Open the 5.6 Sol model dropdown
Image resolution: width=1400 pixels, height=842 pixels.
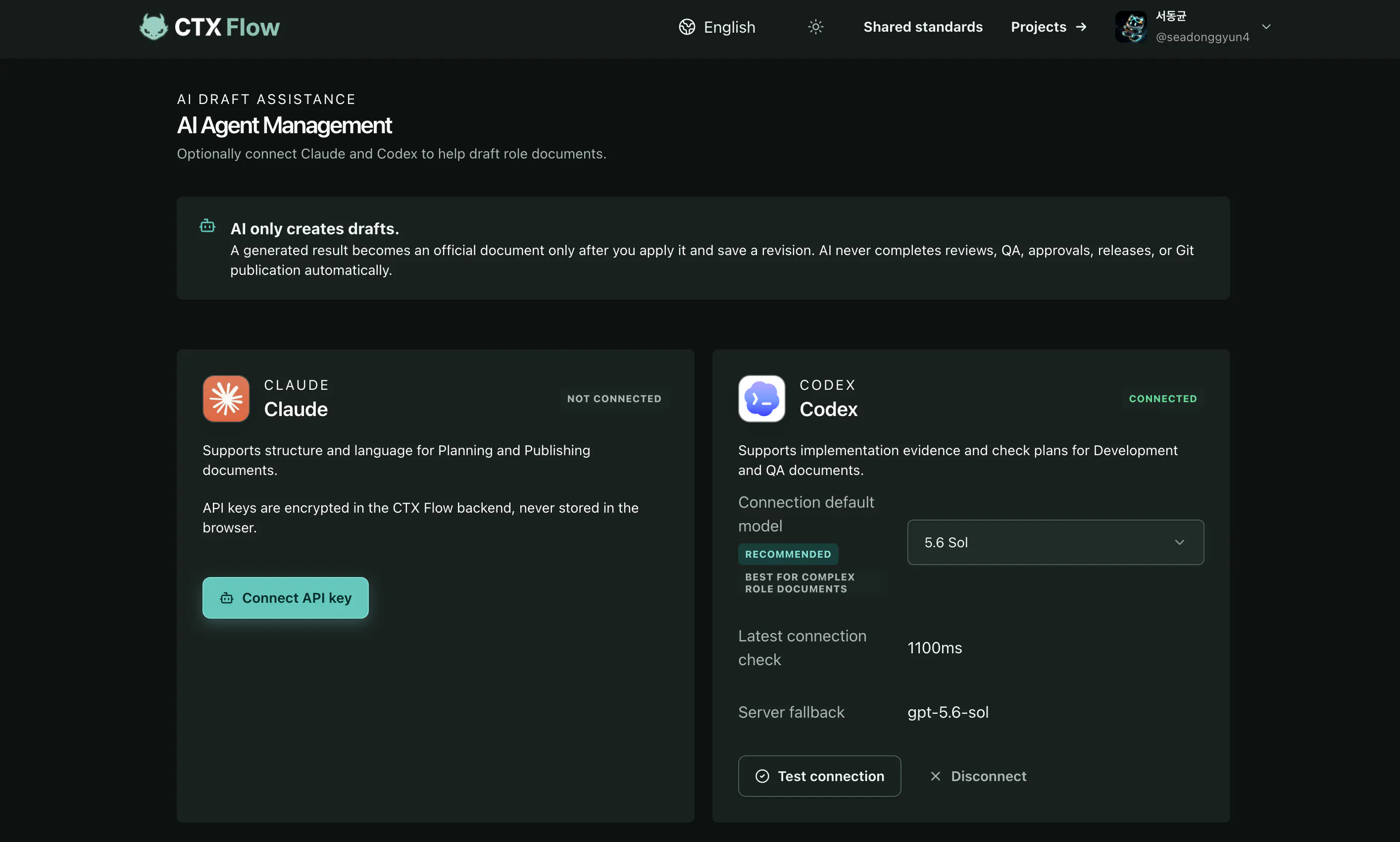pos(1055,542)
